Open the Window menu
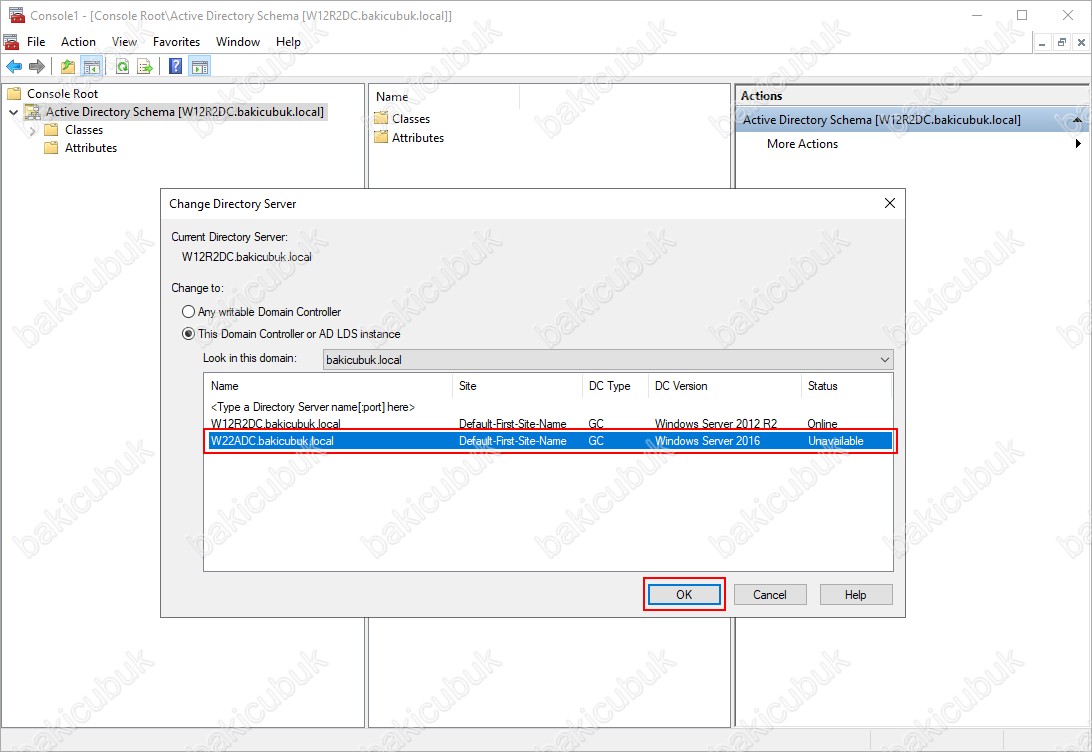This screenshot has width=1092, height=752. (237, 42)
